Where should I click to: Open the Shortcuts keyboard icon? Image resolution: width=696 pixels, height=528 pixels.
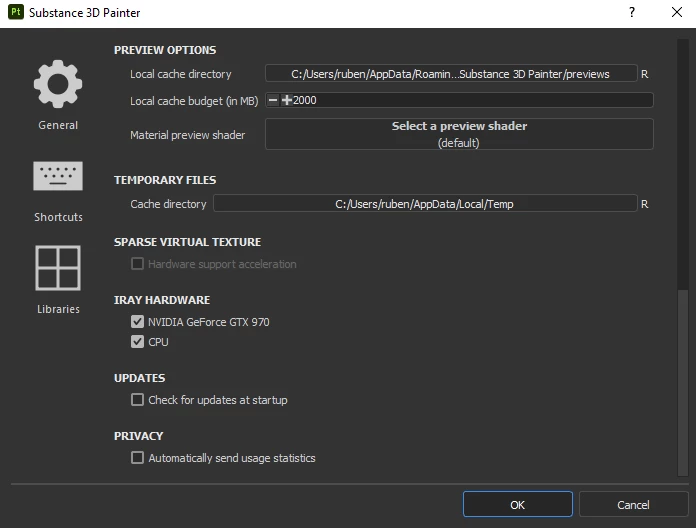pyautogui.click(x=58, y=176)
